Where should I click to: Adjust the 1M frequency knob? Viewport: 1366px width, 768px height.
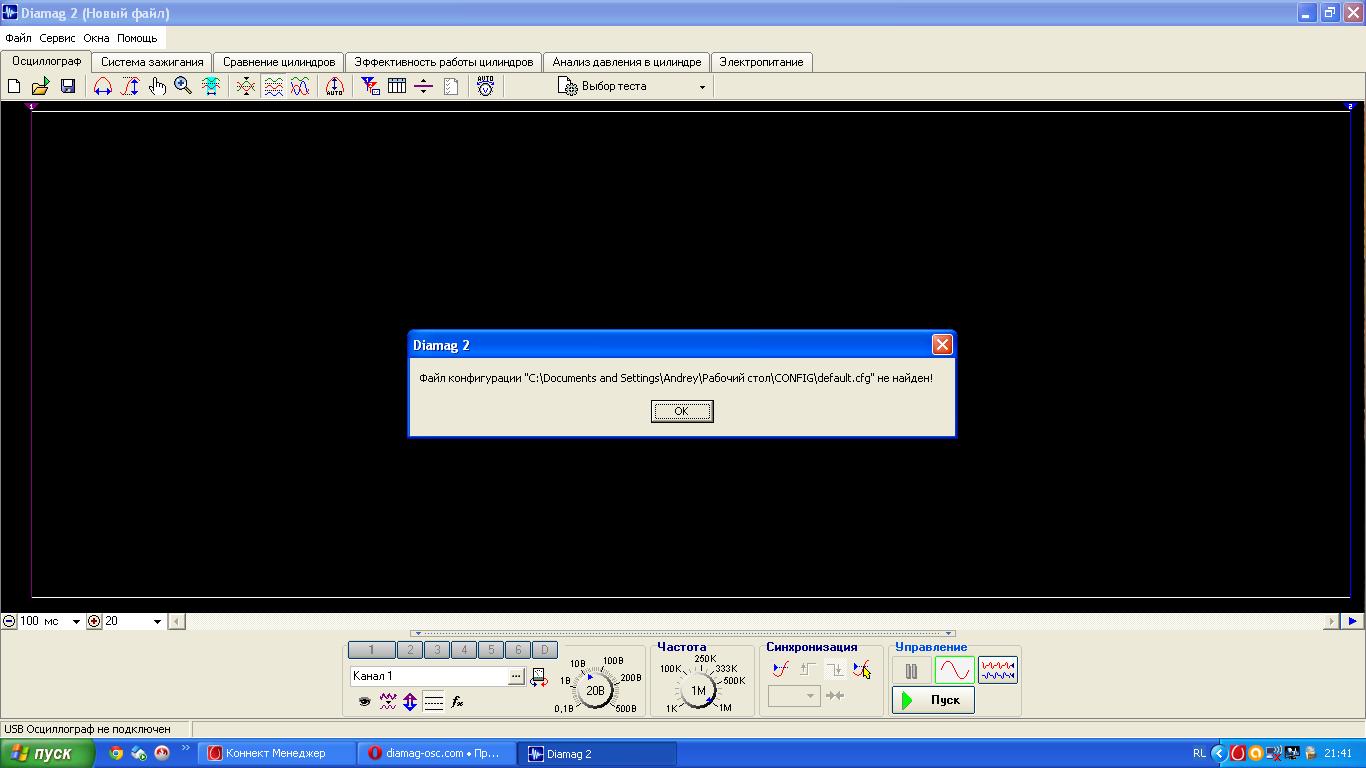click(698, 689)
